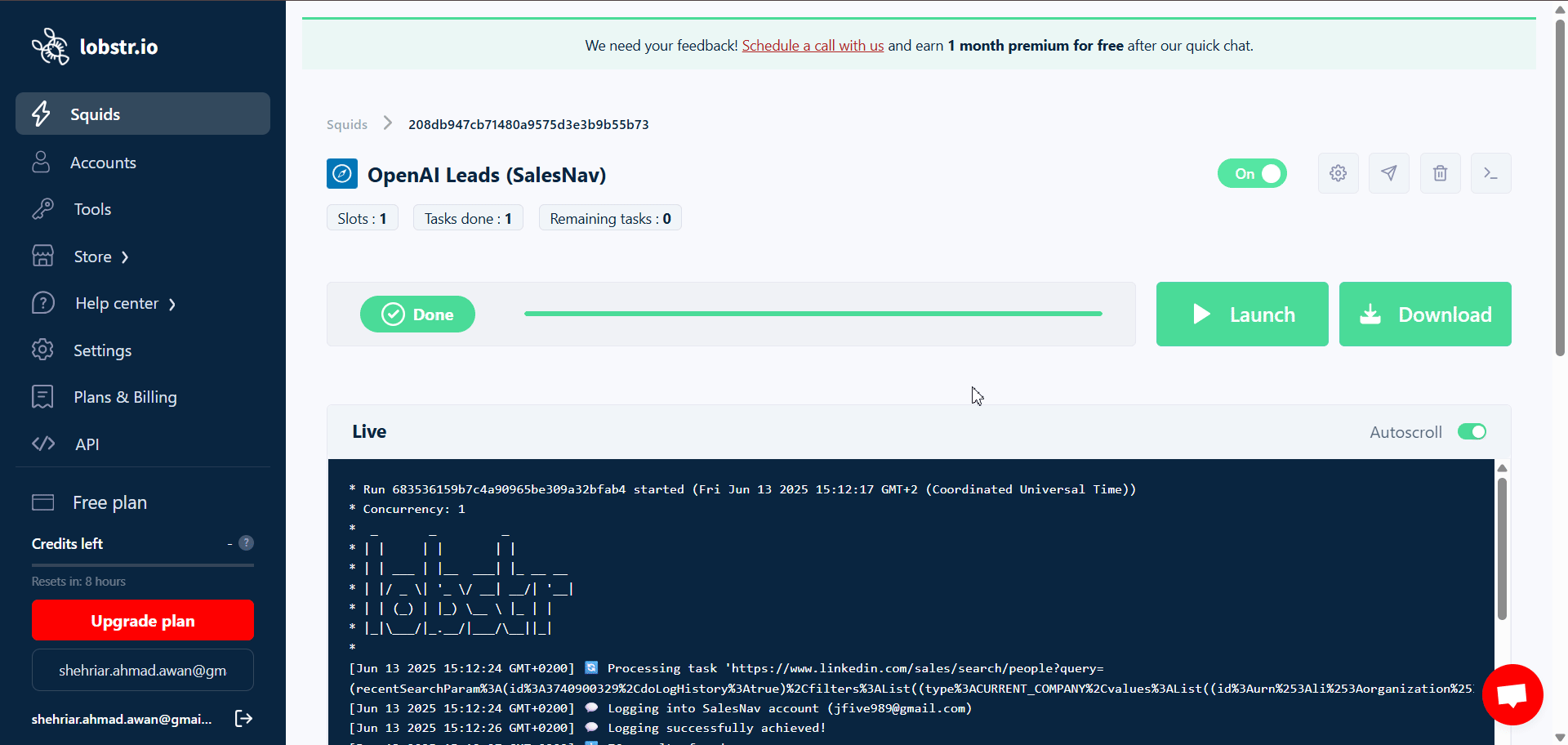The image size is (1568, 745).
Task: Click the Live panel heading
Action: click(x=369, y=431)
